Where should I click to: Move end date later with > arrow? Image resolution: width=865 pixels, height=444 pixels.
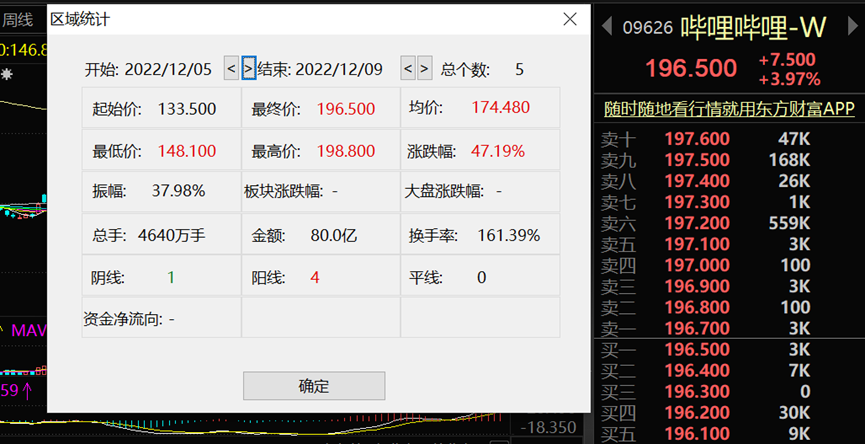point(424,68)
